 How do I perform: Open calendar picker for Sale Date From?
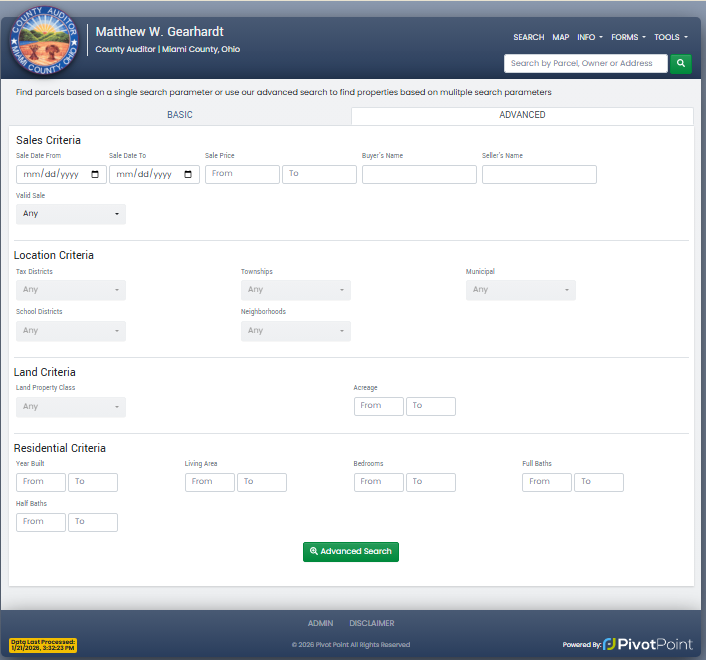95,174
